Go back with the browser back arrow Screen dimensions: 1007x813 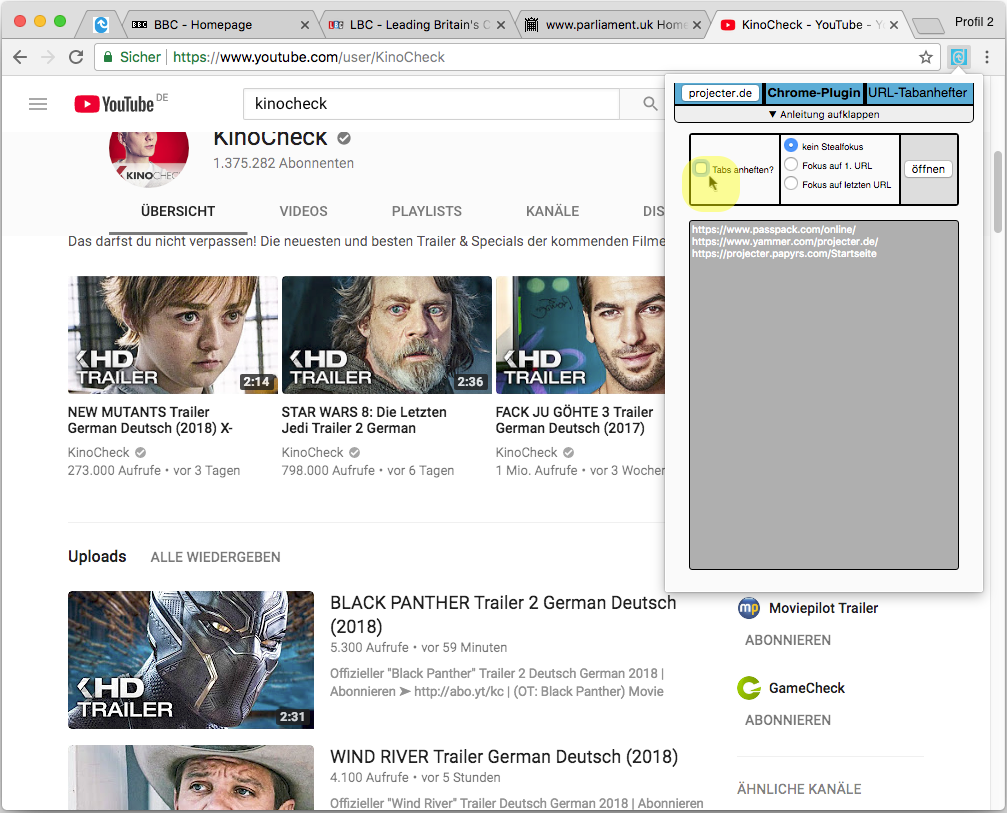click(20, 57)
